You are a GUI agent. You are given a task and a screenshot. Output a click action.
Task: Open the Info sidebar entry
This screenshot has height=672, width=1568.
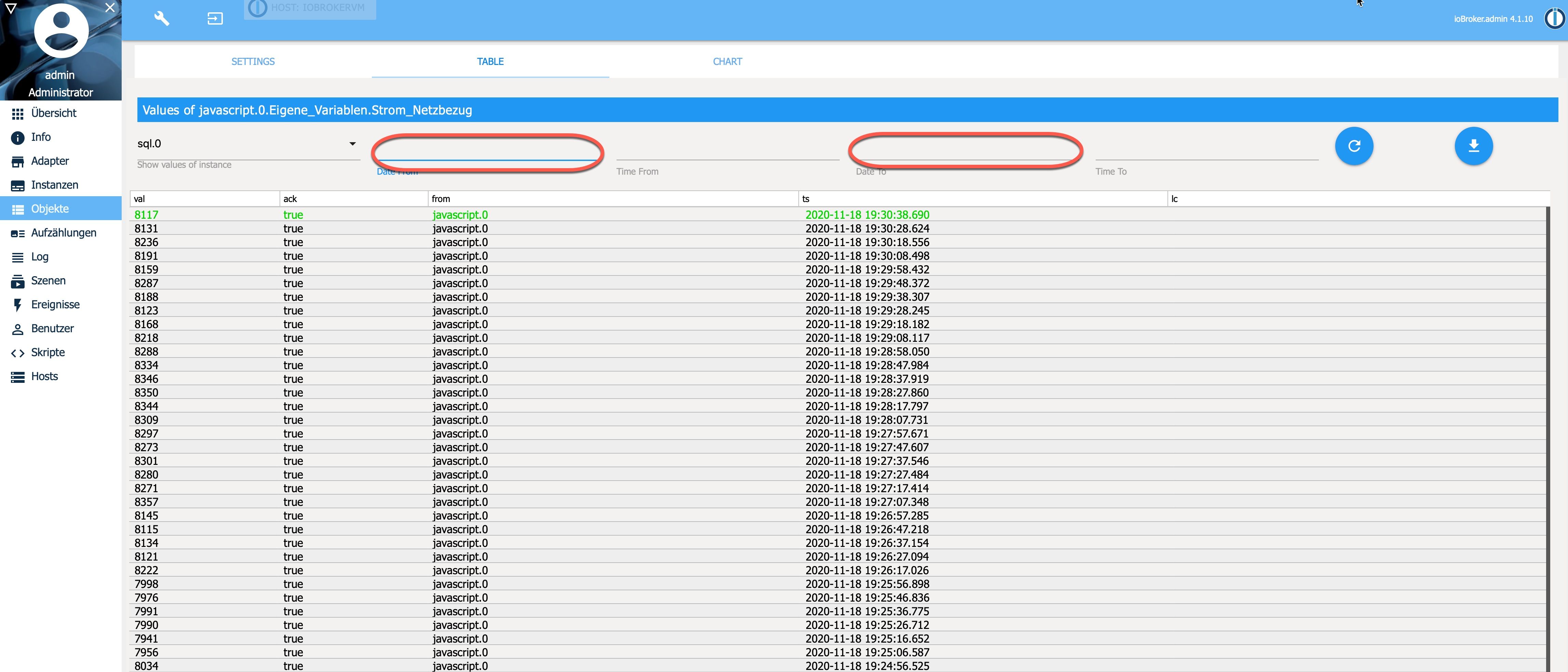point(41,137)
